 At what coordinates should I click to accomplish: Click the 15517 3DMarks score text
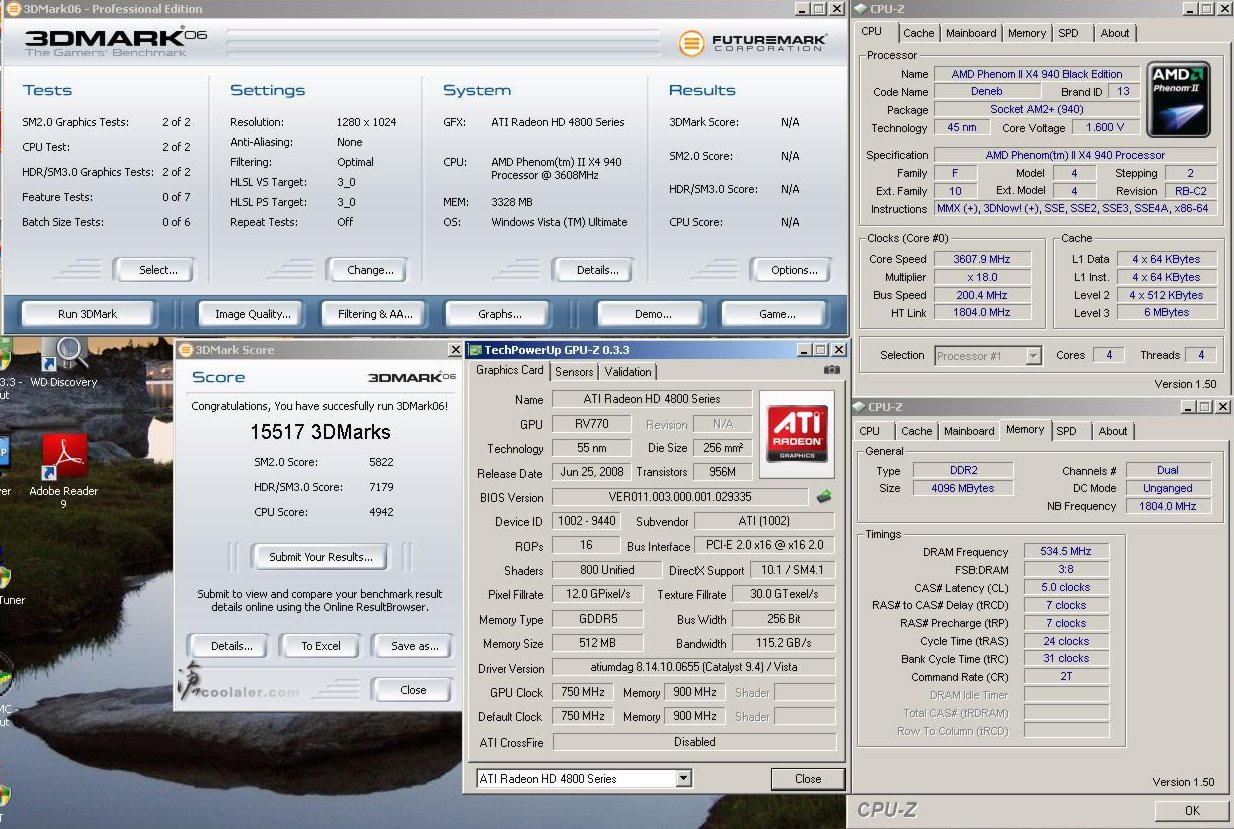click(320, 432)
